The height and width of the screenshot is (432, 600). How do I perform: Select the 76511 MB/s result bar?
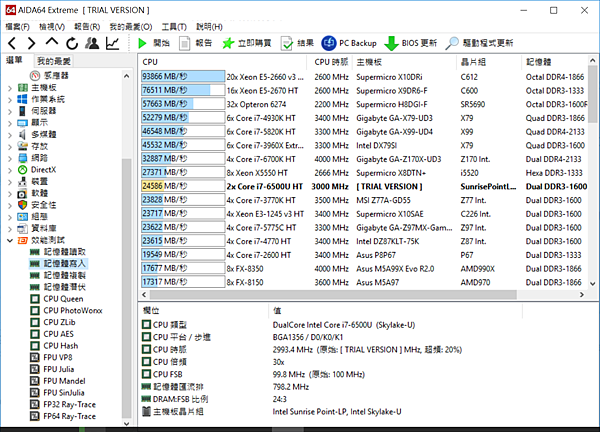[x=183, y=90]
